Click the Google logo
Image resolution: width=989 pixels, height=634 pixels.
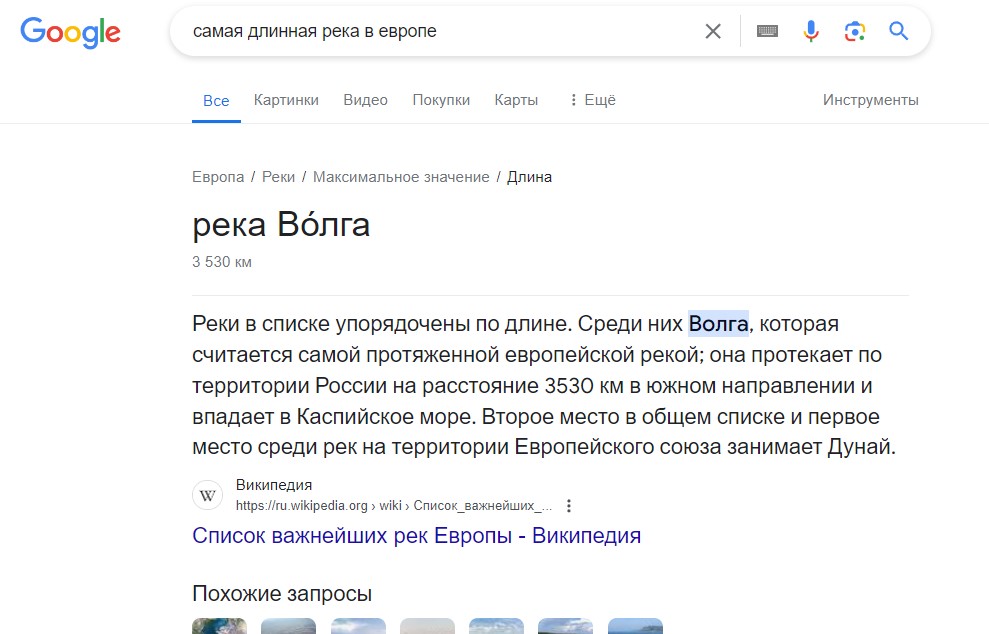pyautogui.click(x=70, y=32)
